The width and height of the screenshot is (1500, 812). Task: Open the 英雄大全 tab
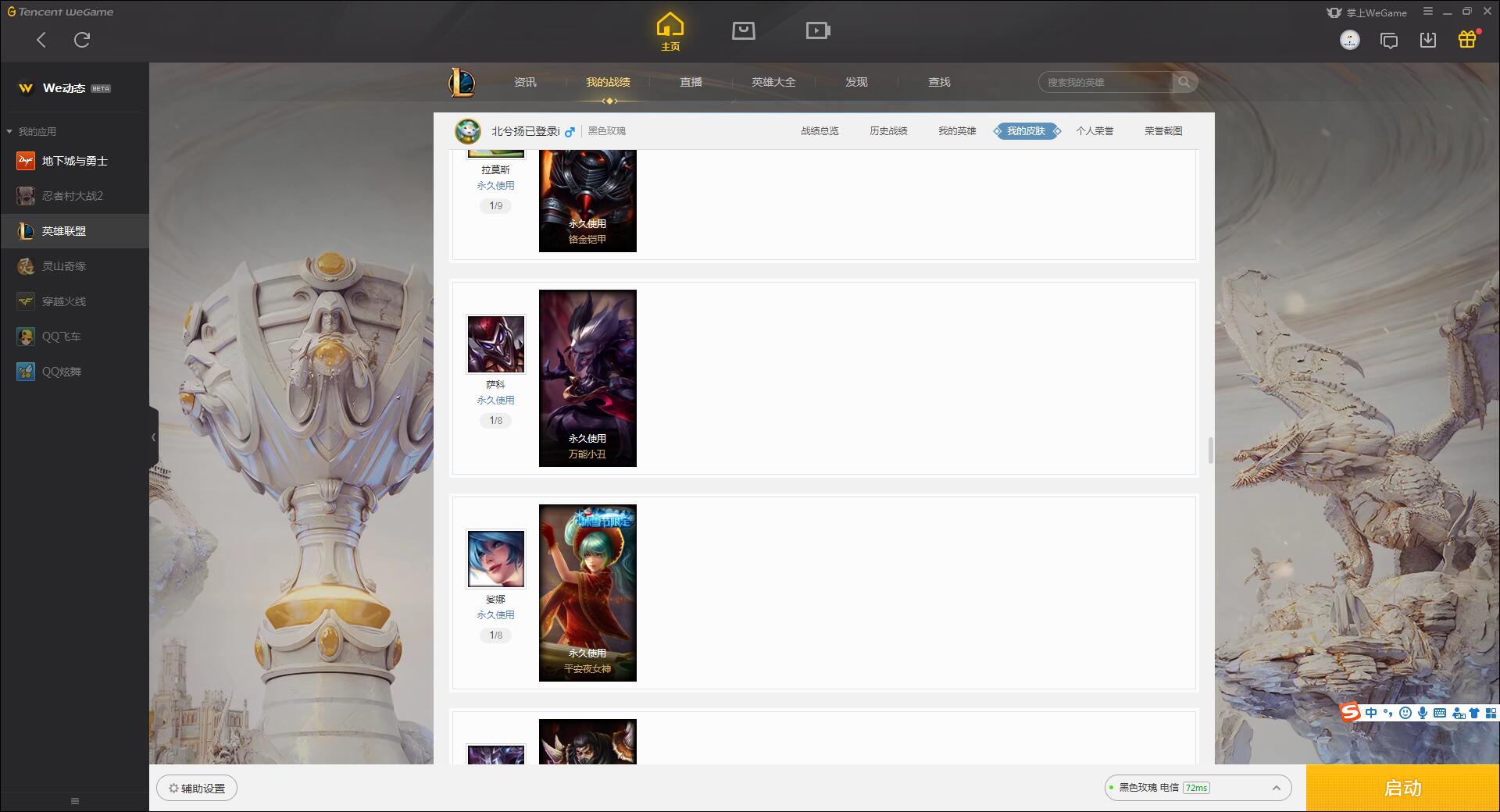[773, 82]
